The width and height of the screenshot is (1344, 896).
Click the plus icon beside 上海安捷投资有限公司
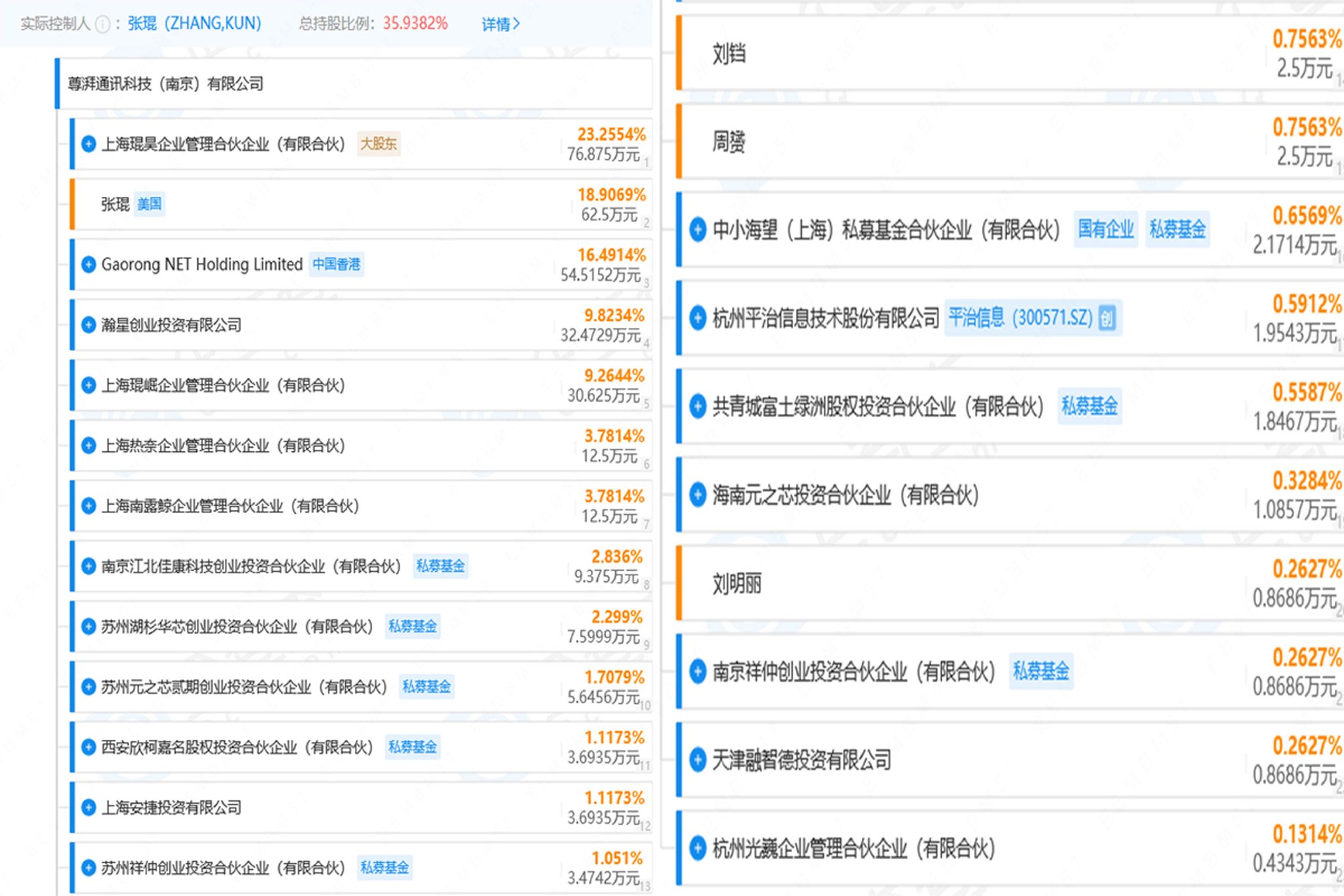[x=87, y=807]
